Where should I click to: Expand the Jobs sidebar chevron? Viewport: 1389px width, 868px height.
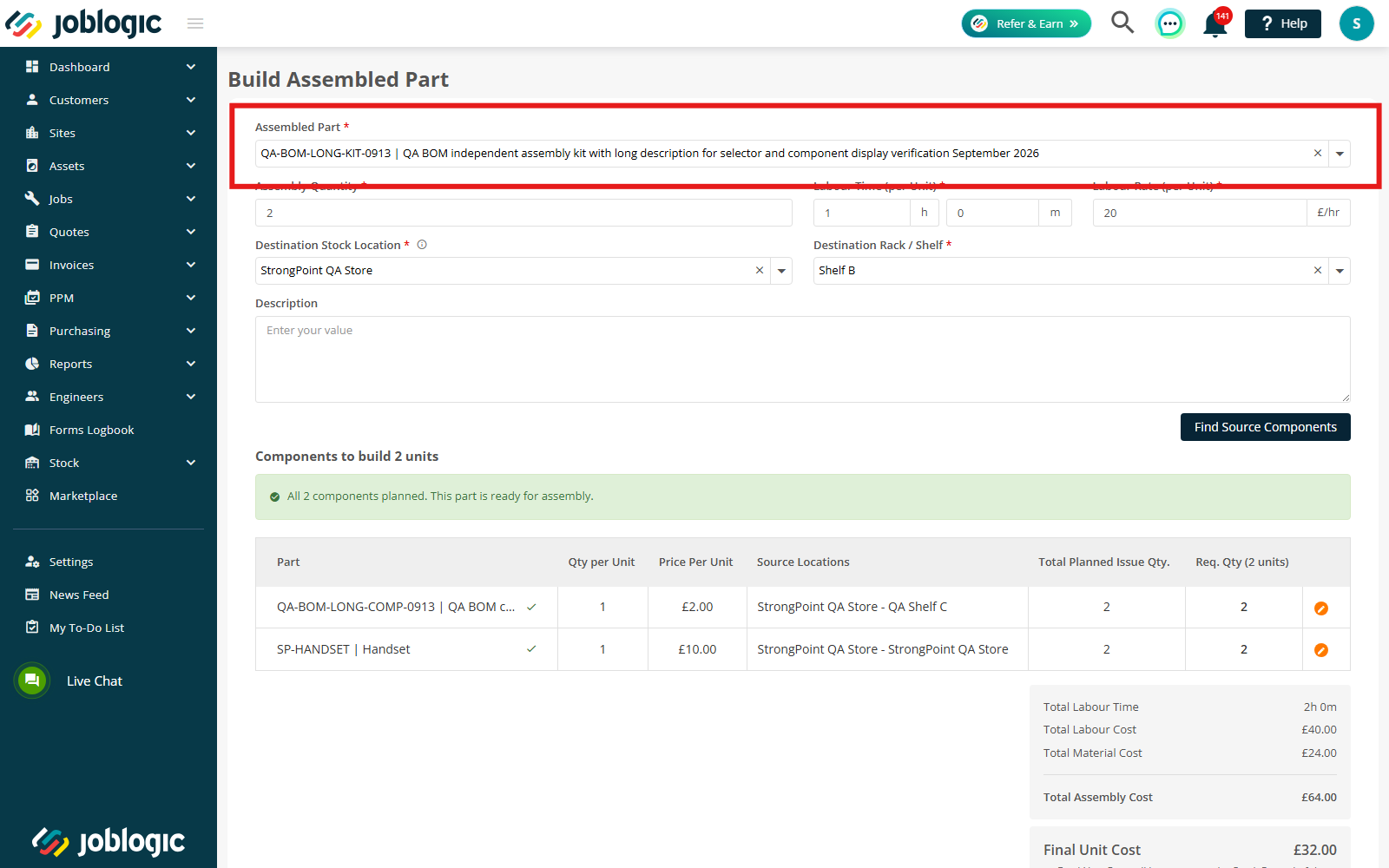point(191,199)
